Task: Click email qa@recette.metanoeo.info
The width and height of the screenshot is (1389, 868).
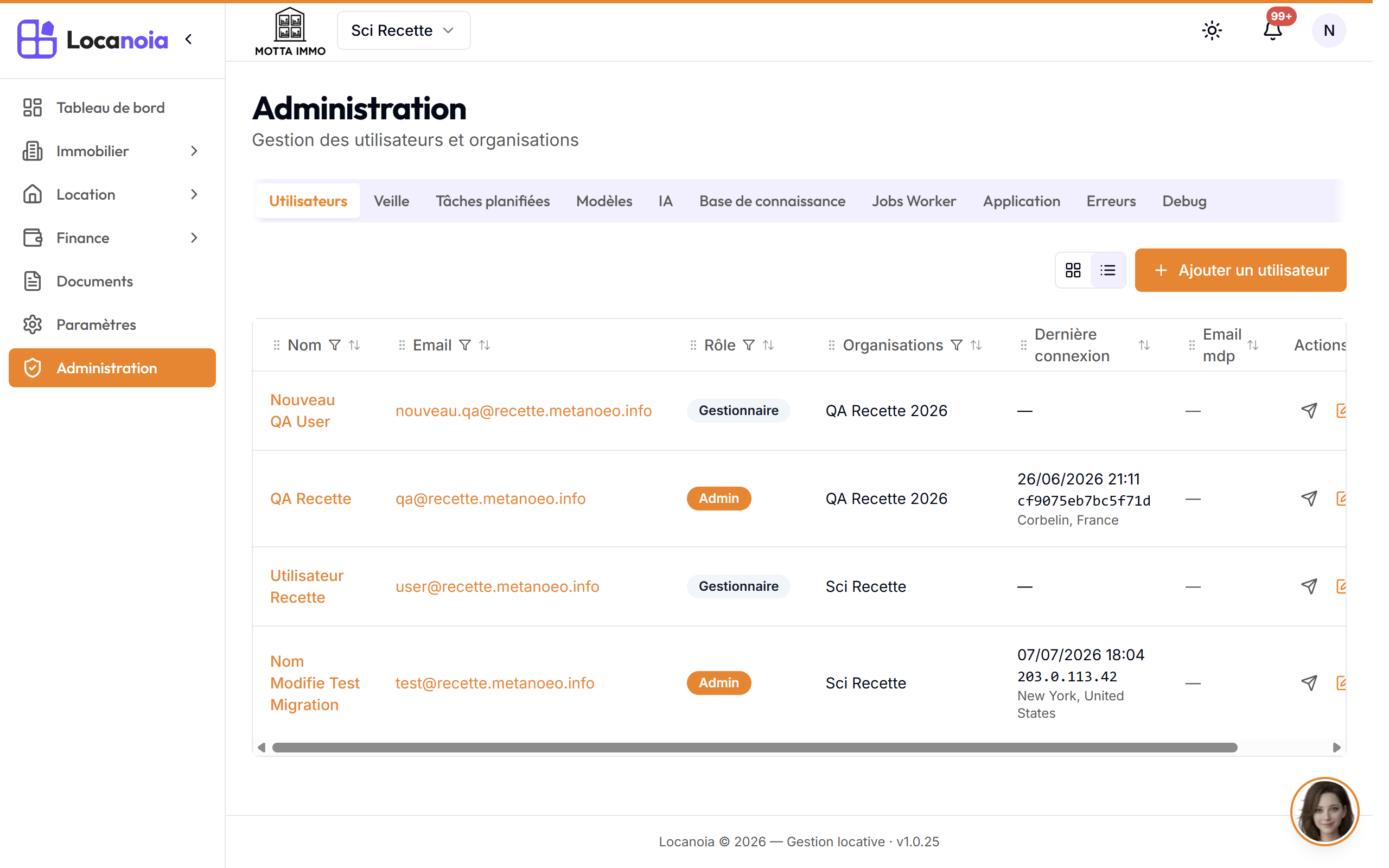Action: 490,499
